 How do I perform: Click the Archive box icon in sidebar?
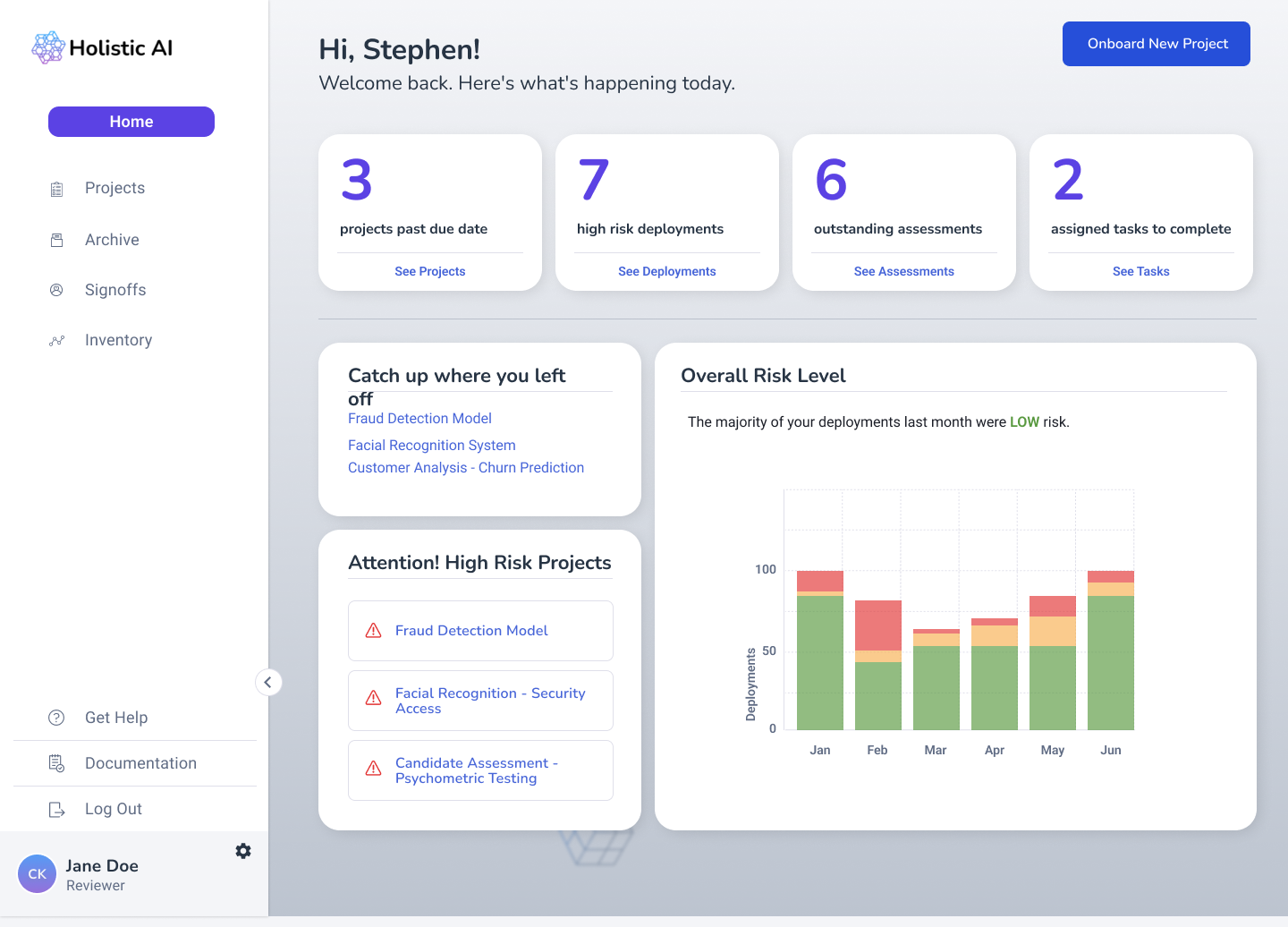pos(56,240)
